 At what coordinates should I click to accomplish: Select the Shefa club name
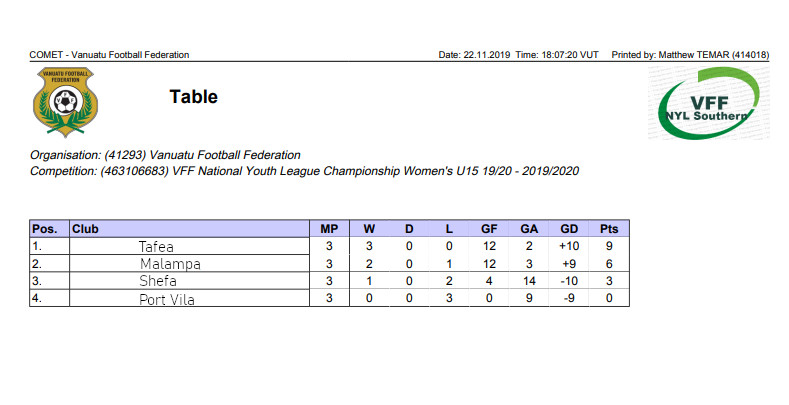pos(158,281)
